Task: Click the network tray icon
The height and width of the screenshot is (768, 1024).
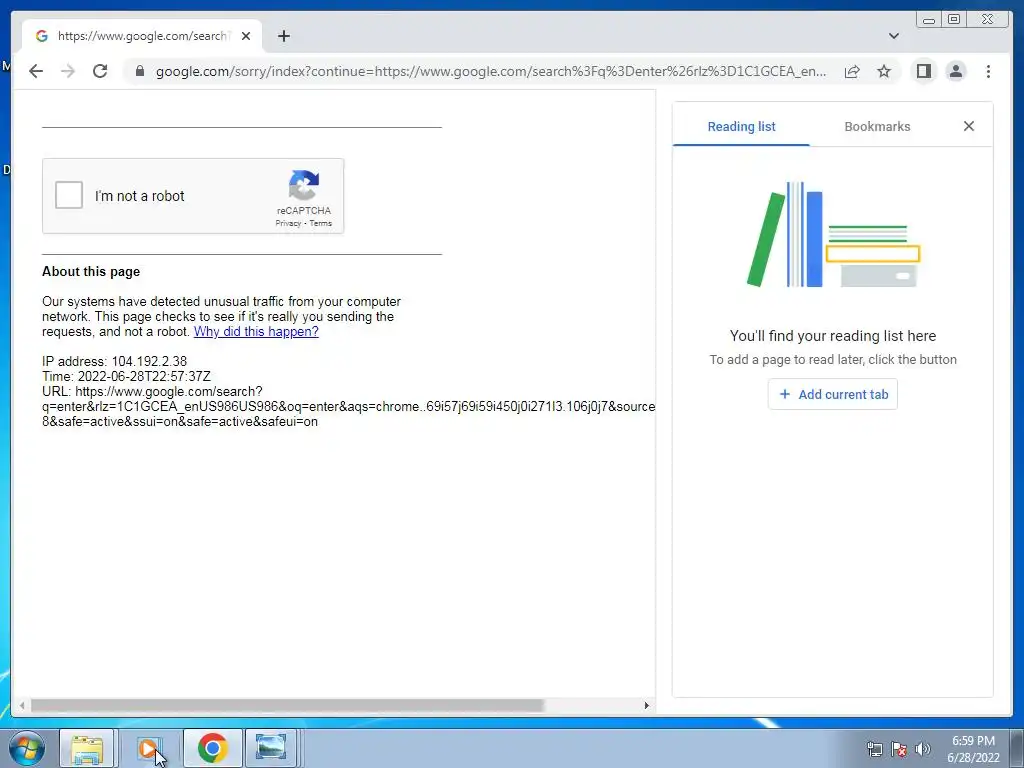Action: (874, 749)
